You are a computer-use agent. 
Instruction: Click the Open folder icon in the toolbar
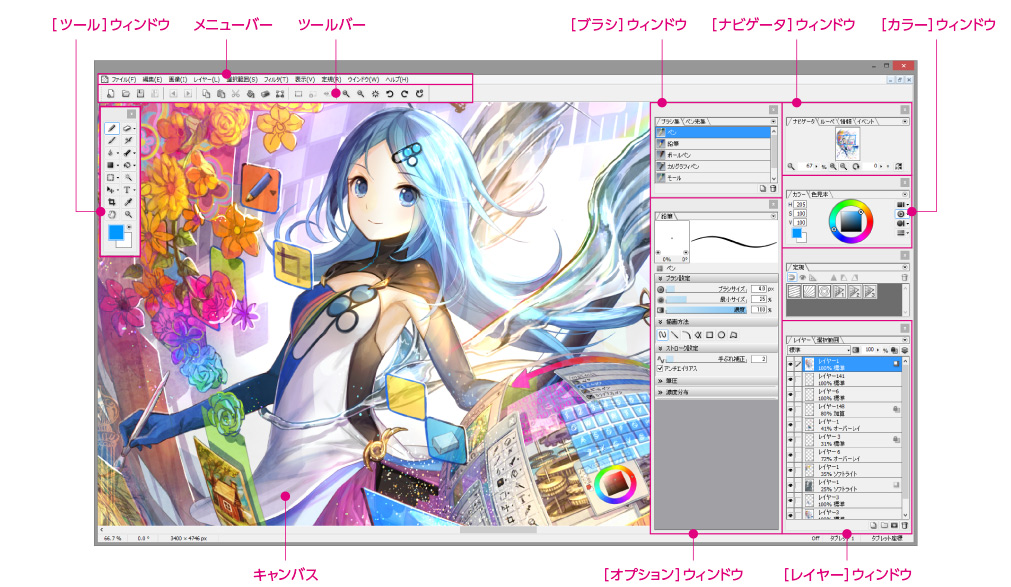click(126, 94)
